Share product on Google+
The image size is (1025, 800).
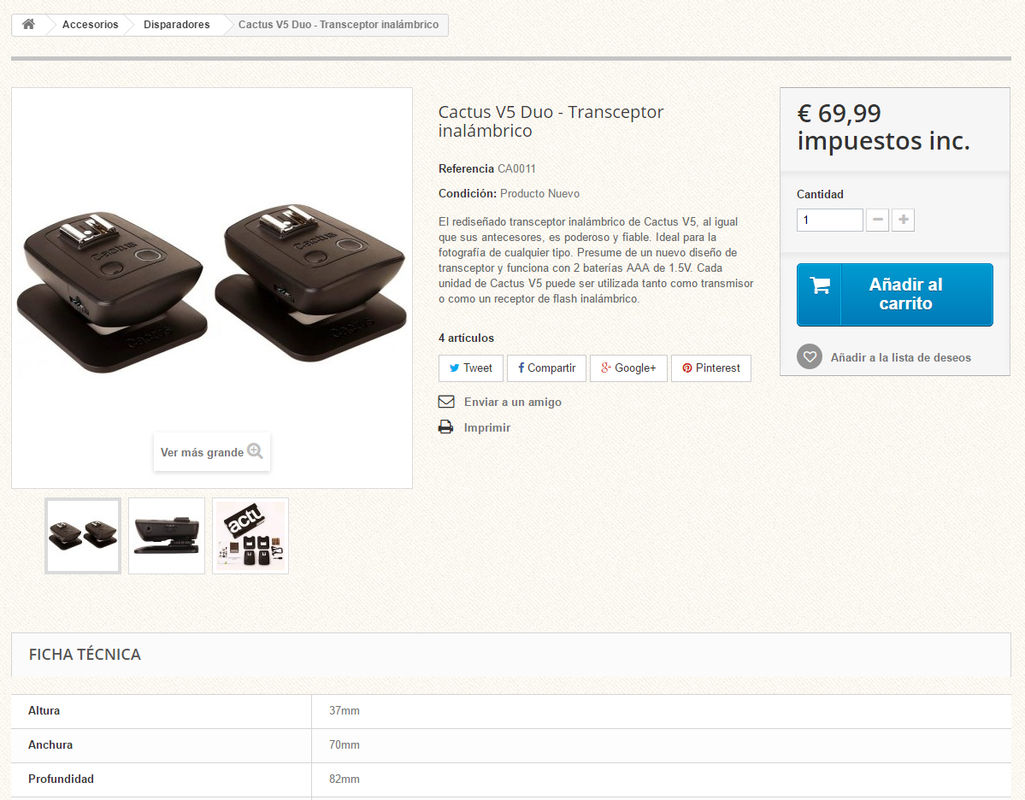(628, 368)
